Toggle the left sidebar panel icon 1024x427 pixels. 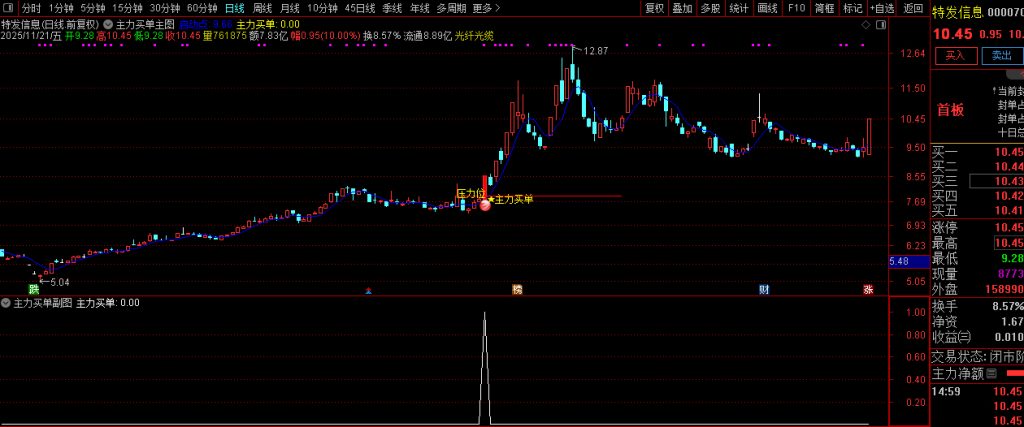pyautogui.click(x=8, y=8)
